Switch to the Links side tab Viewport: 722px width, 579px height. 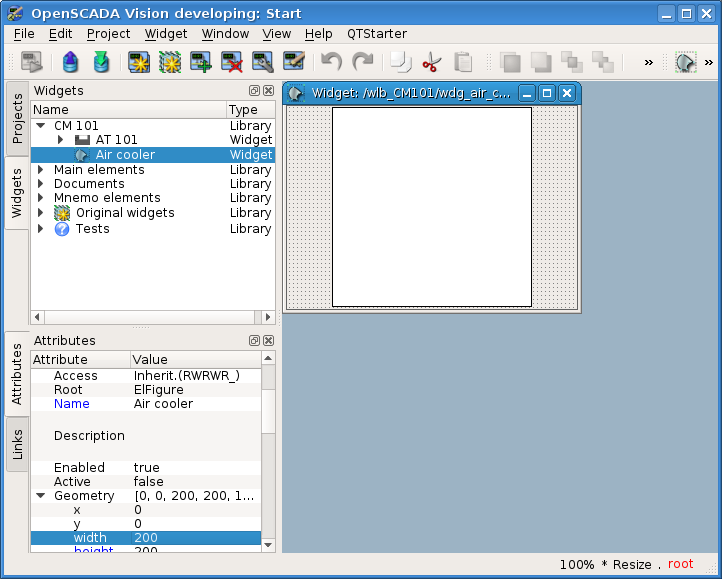(17, 443)
